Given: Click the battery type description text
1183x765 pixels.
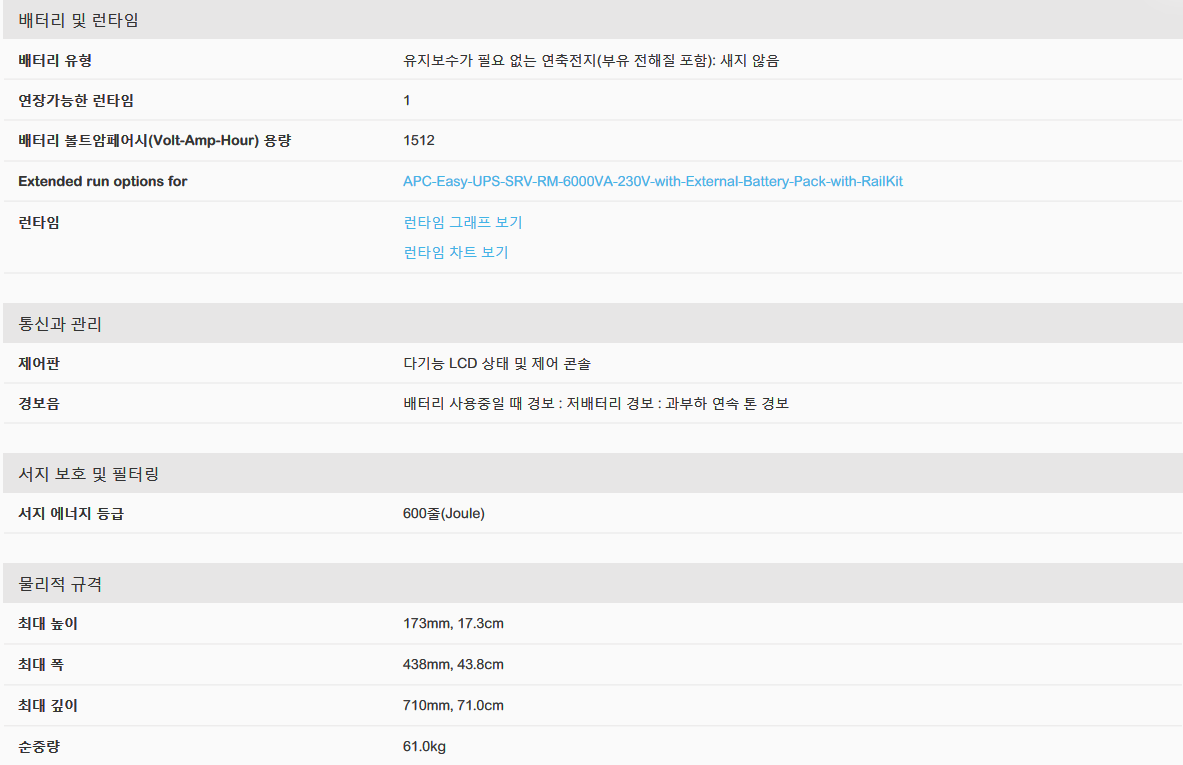Looking at the screenshot, I should pyautogui.click(x=590, y=60).
